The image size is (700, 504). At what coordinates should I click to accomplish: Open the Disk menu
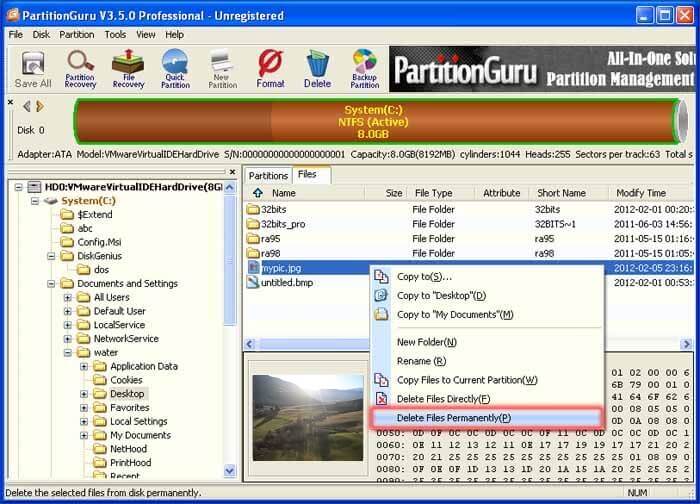coord(41,34)
